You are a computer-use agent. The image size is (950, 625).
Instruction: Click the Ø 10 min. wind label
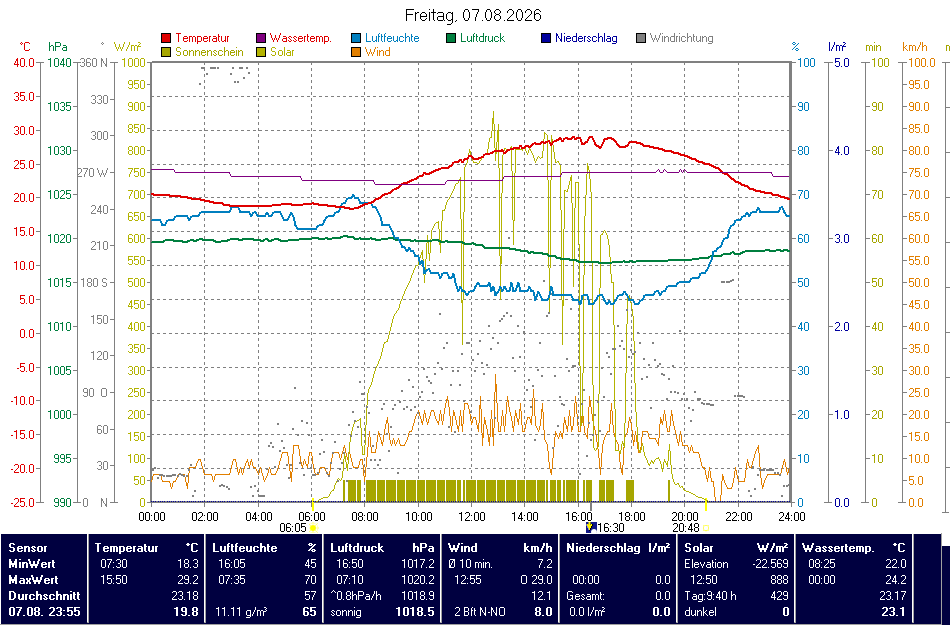(470, 564)
